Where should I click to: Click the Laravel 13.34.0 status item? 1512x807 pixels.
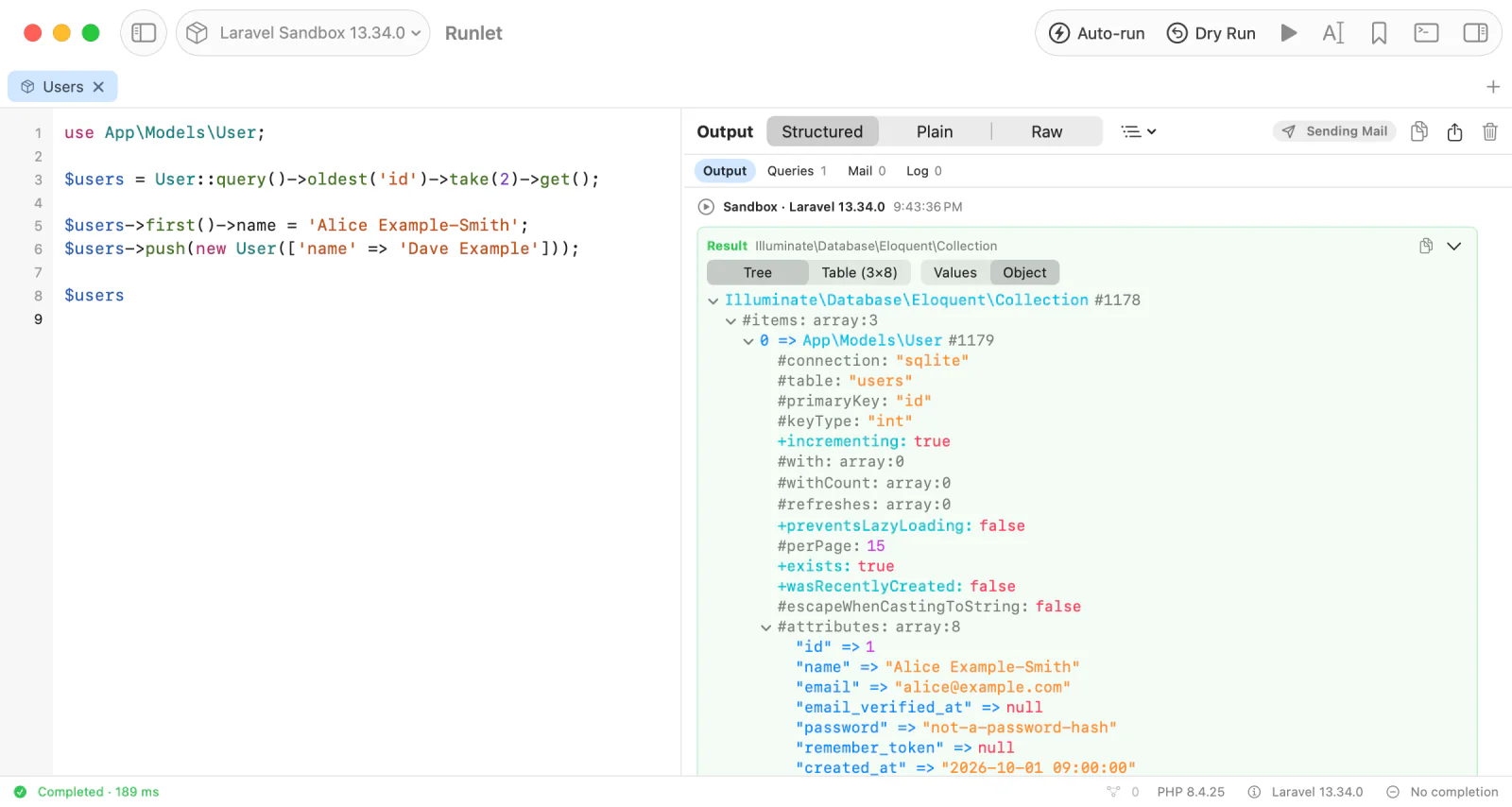coord(1306,792)
